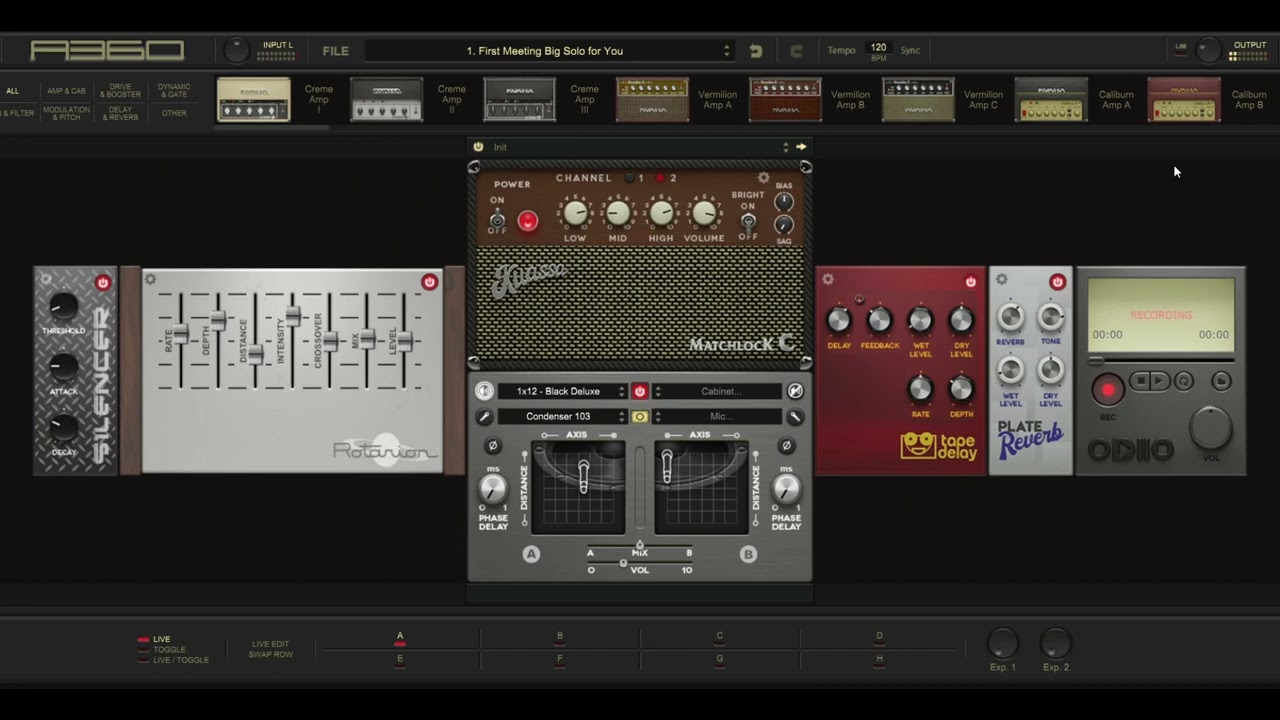Select mic B with the B circle
The image size is (1280, 720).
(x=748, y=554)
